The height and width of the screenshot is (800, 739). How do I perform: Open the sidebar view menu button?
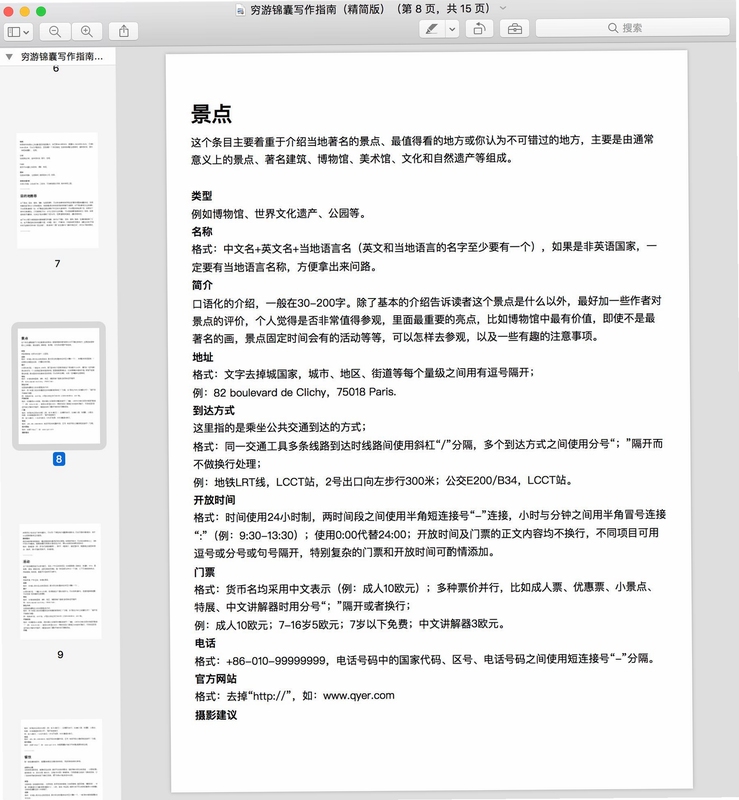tap(18, 32)
